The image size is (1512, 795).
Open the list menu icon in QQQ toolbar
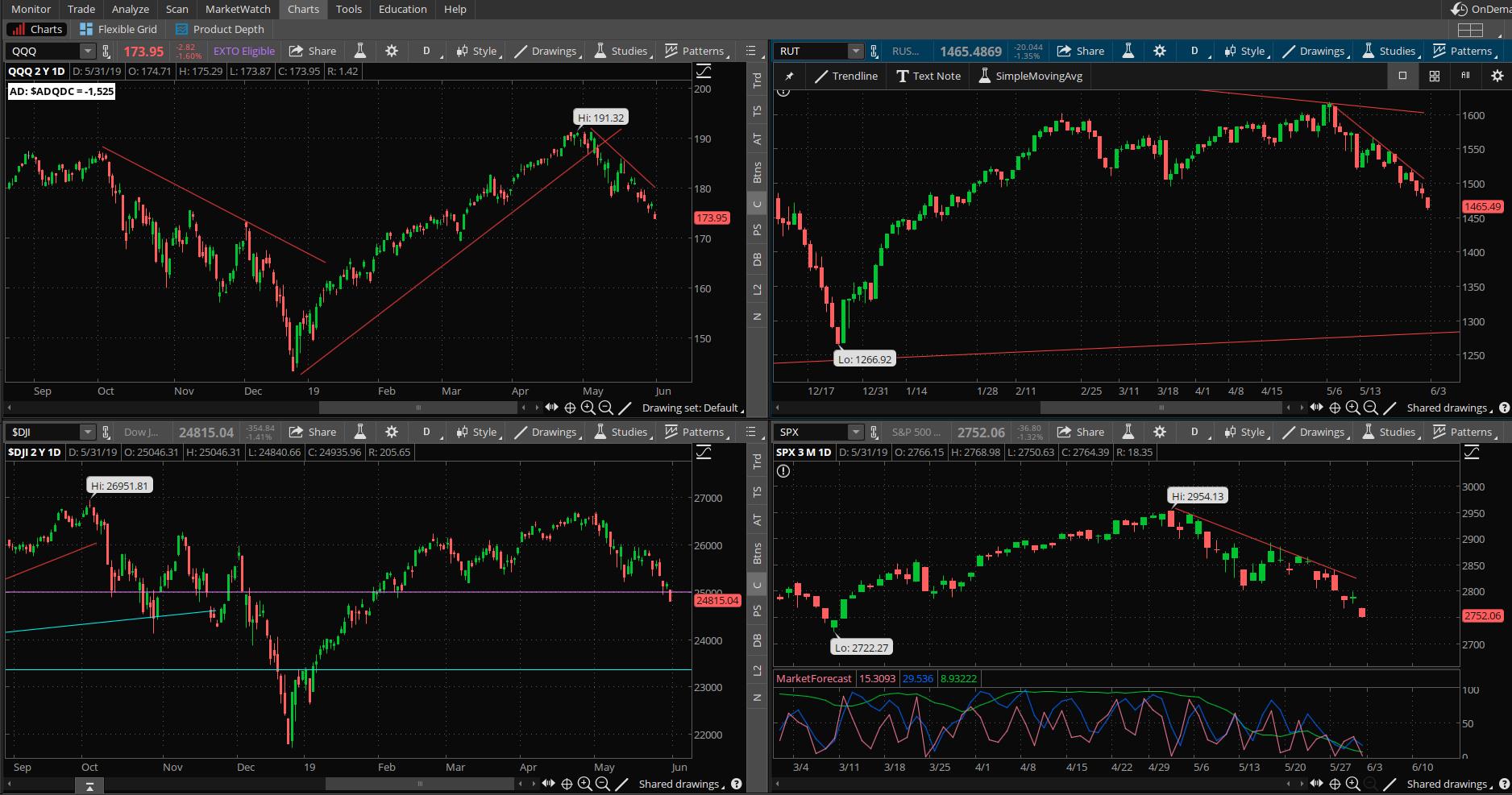pyautogui.click(x=751, y=51)
